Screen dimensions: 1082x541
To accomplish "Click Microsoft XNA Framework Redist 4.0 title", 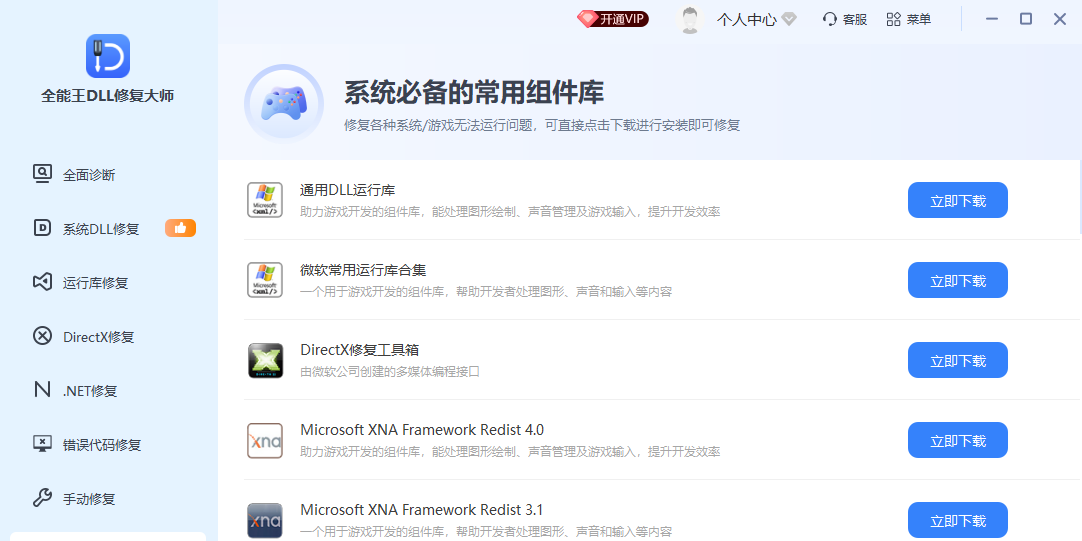I will 422,430.
